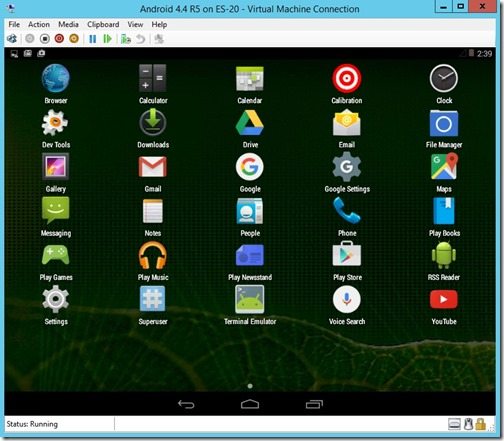The height and width of the screenshot is (441, 504).
Task: Launch Play Games
Action: (x=56, y=255)
